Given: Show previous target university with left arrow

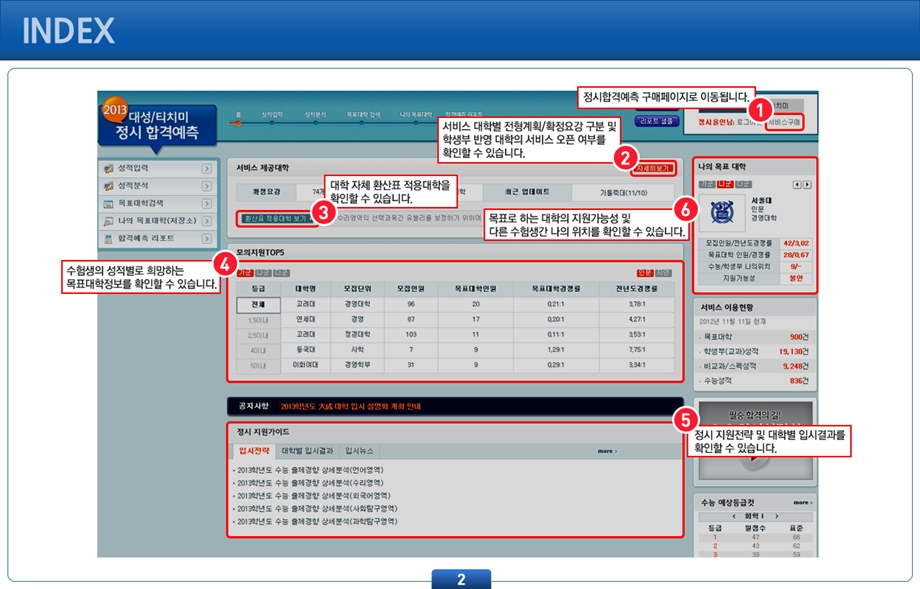Looking at the screenshot, I should 797,184.
